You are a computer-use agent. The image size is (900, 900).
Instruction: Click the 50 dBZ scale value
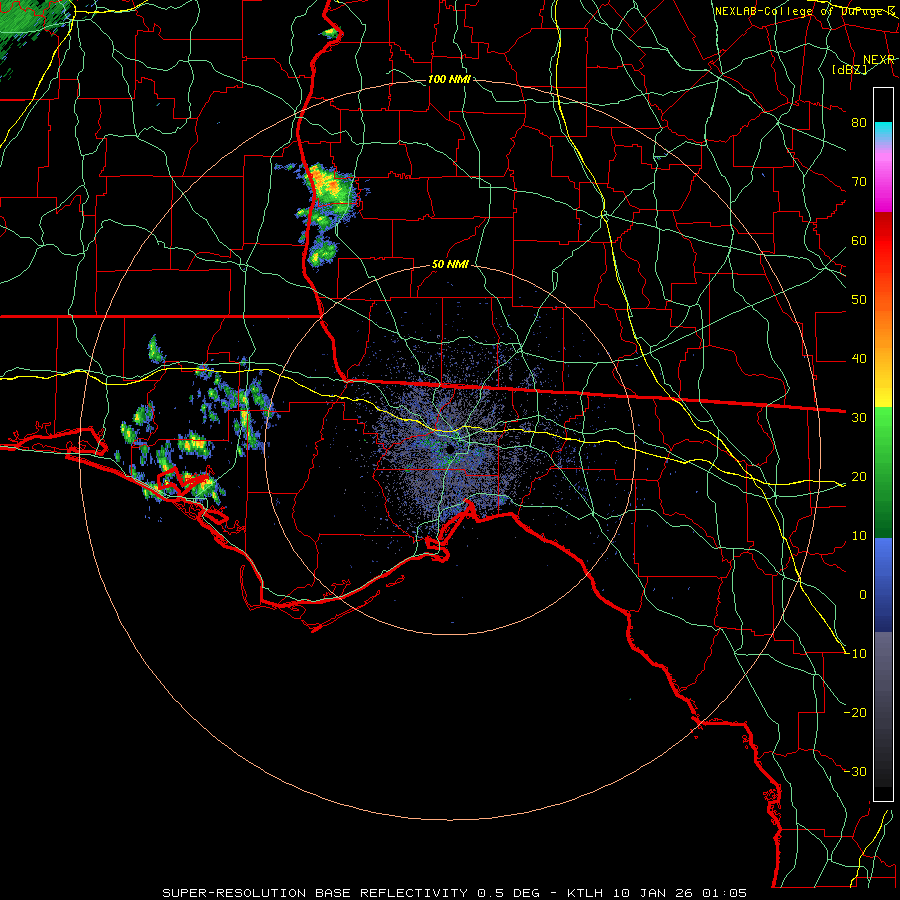point(859,300)
